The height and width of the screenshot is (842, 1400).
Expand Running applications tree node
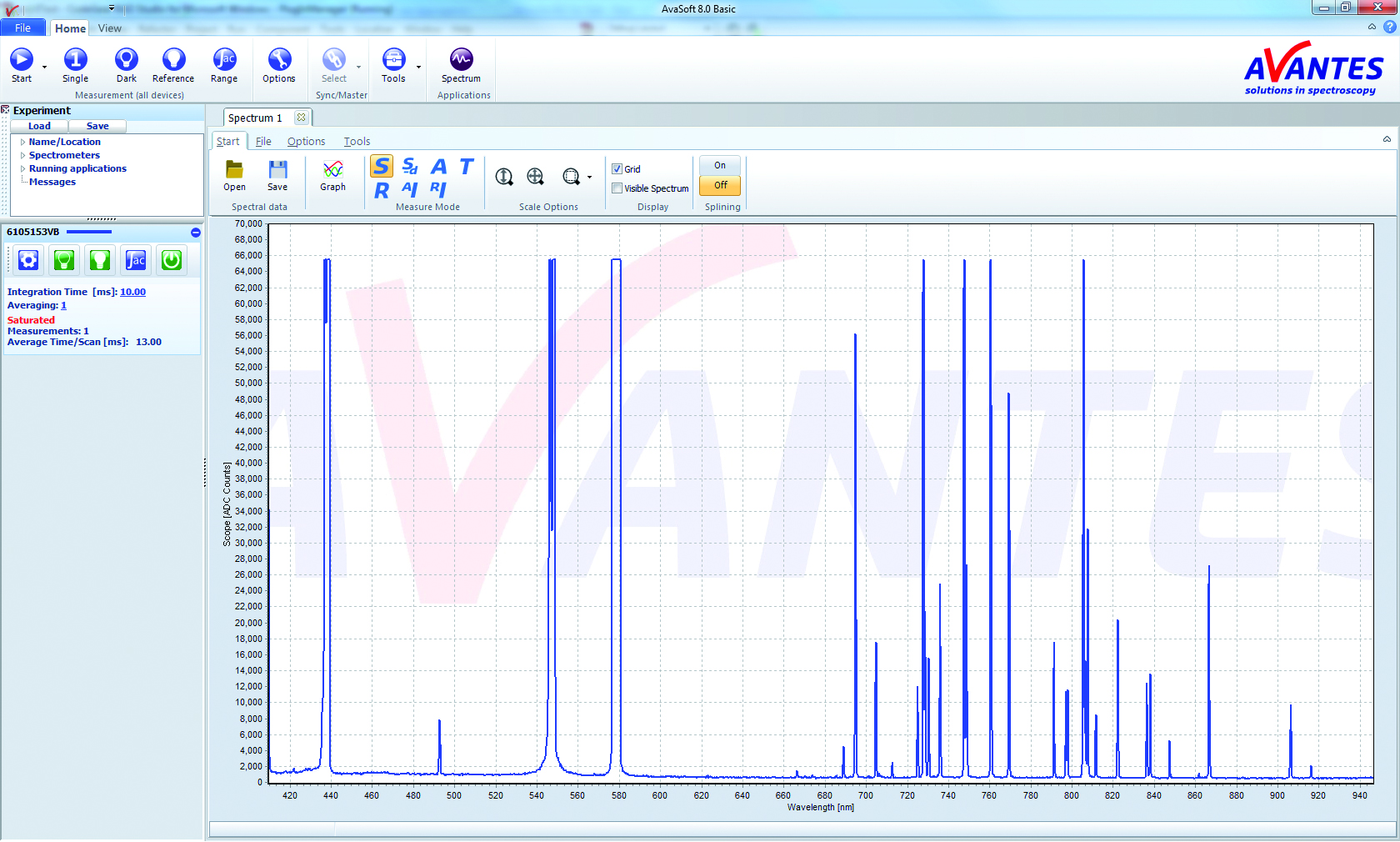pyautogui.click(x=23, y=169)
